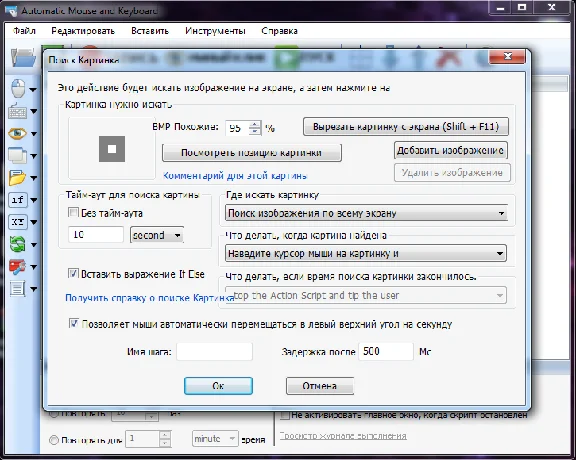This screenshot has height=460, width=576.
Task: Toggle Вставить выражение If Else checkbox
Action: 73,273
